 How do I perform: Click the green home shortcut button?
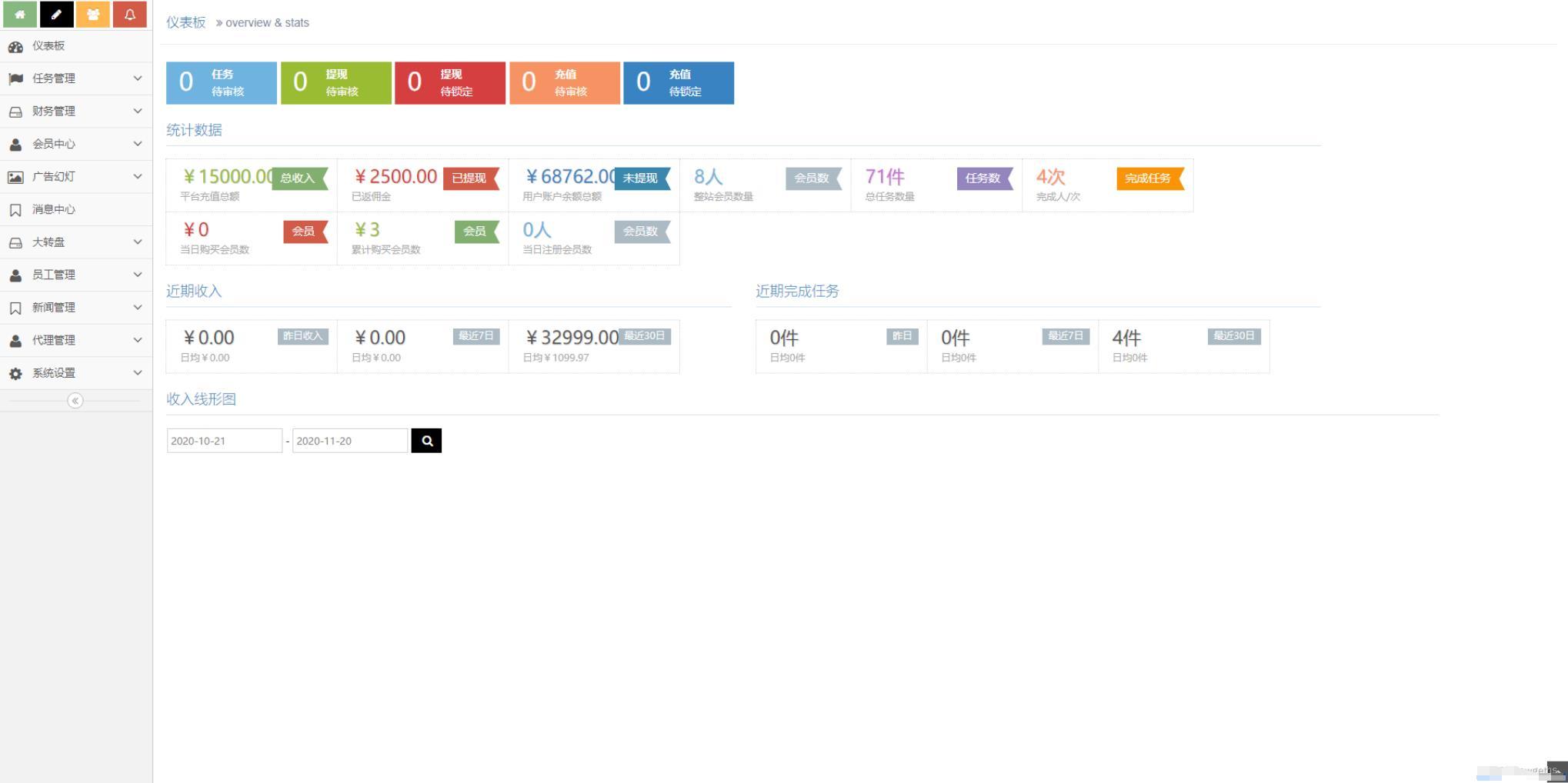point(20,15)
